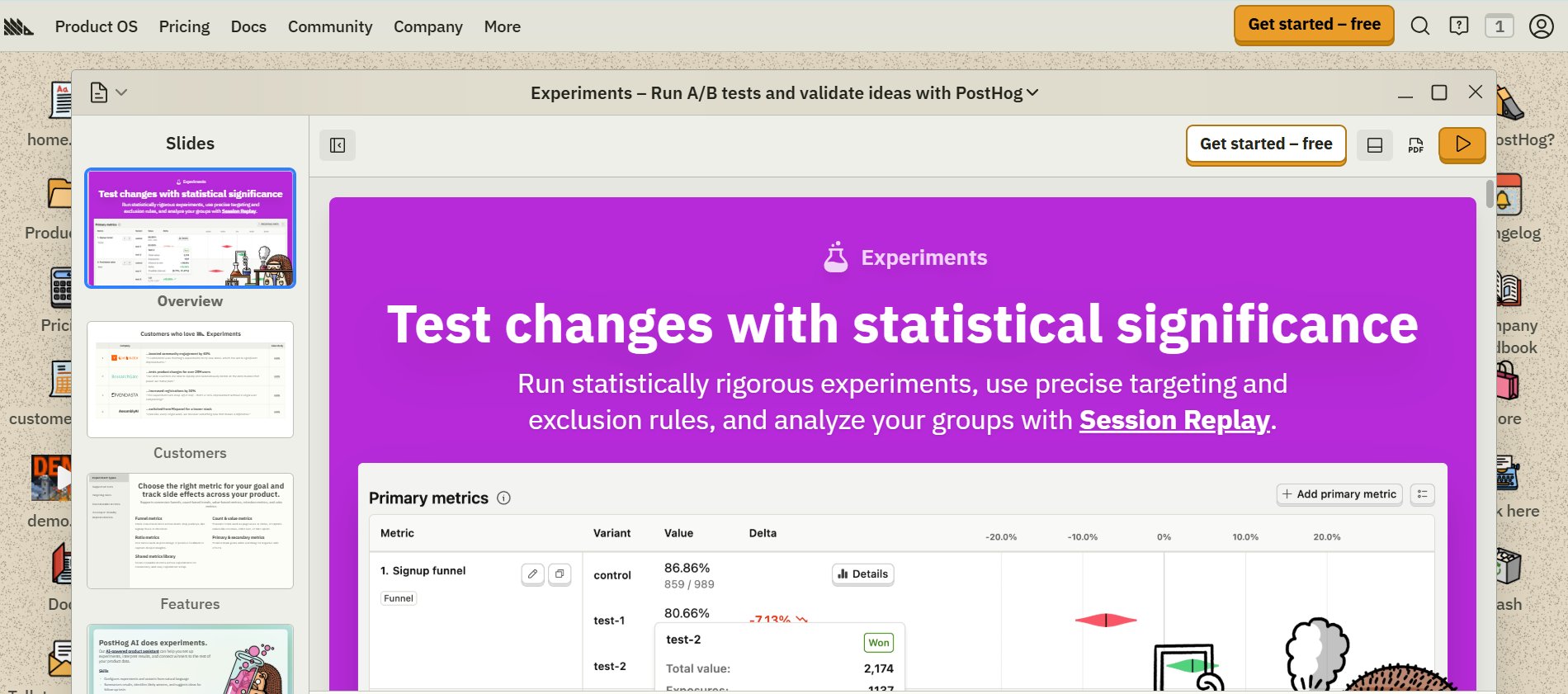Open the More menu
Screen dimensions: 1568x694
click(503, 26)
